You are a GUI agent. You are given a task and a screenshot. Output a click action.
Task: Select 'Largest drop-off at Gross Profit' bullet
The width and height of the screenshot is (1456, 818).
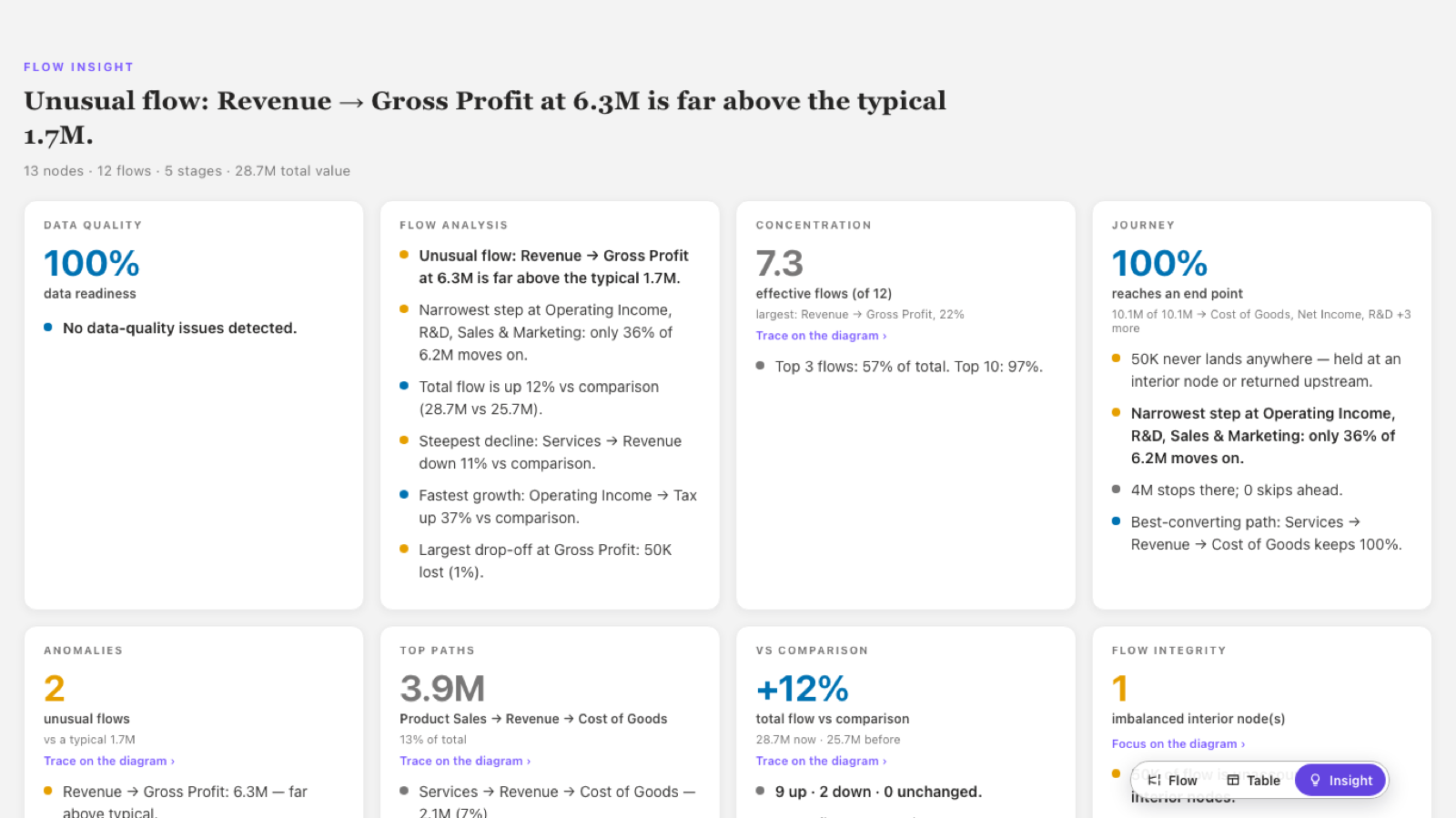click(545, 561)
